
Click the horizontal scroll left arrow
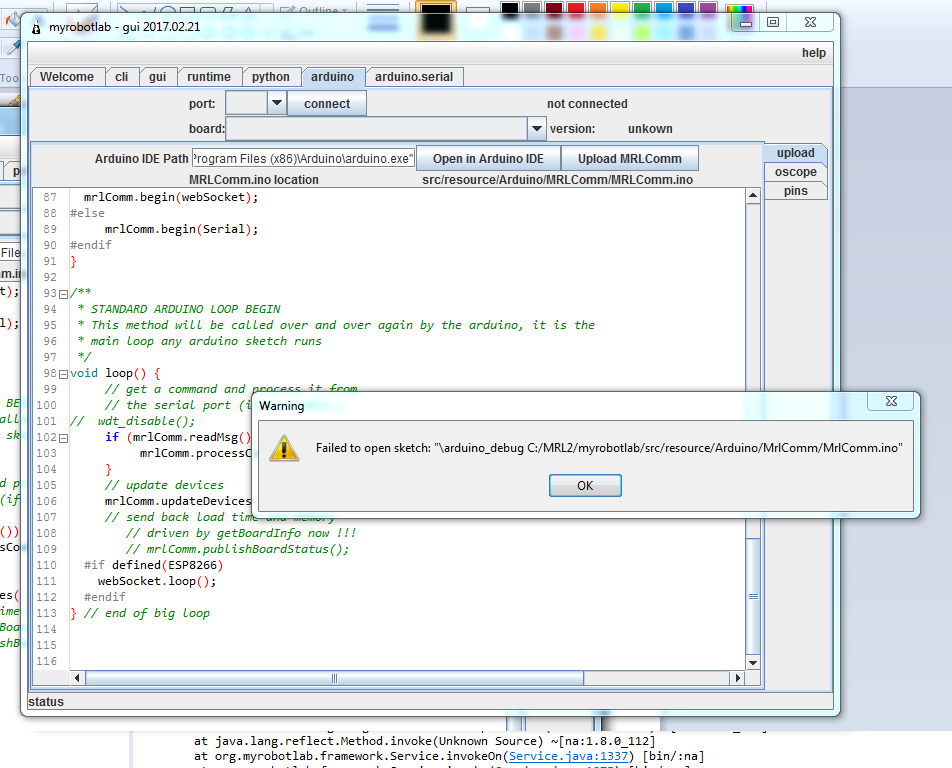pos(77,678)
